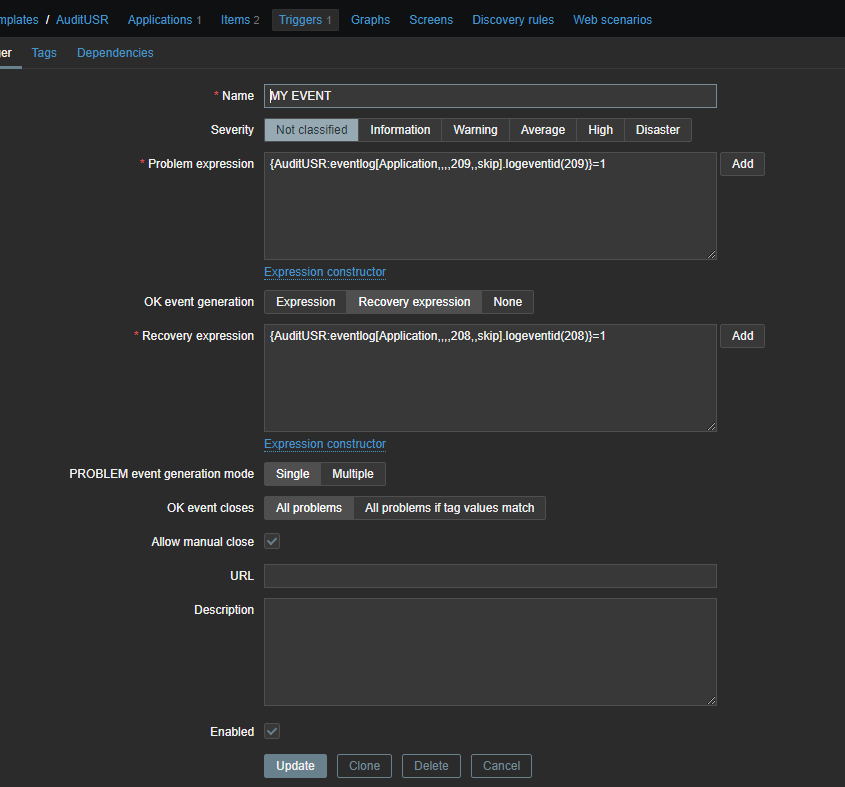Click into the URL input field
This screenshot has height=787, width=845.
pyautogui.click(x=490, y=576)
